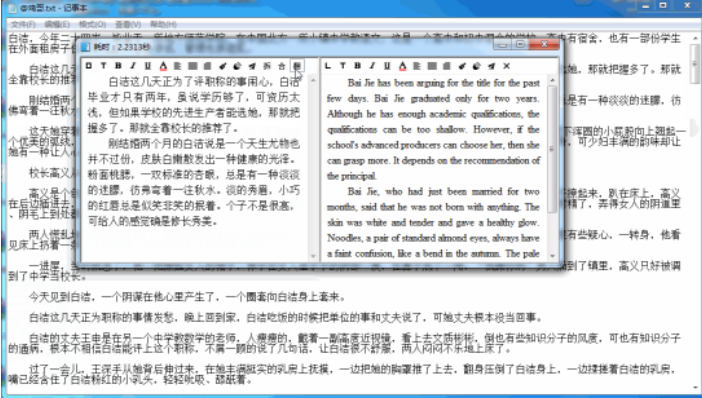Click the 拆 split button in left toolbar
Viewport: 702px width, 398px height.
tap(267, 66)
